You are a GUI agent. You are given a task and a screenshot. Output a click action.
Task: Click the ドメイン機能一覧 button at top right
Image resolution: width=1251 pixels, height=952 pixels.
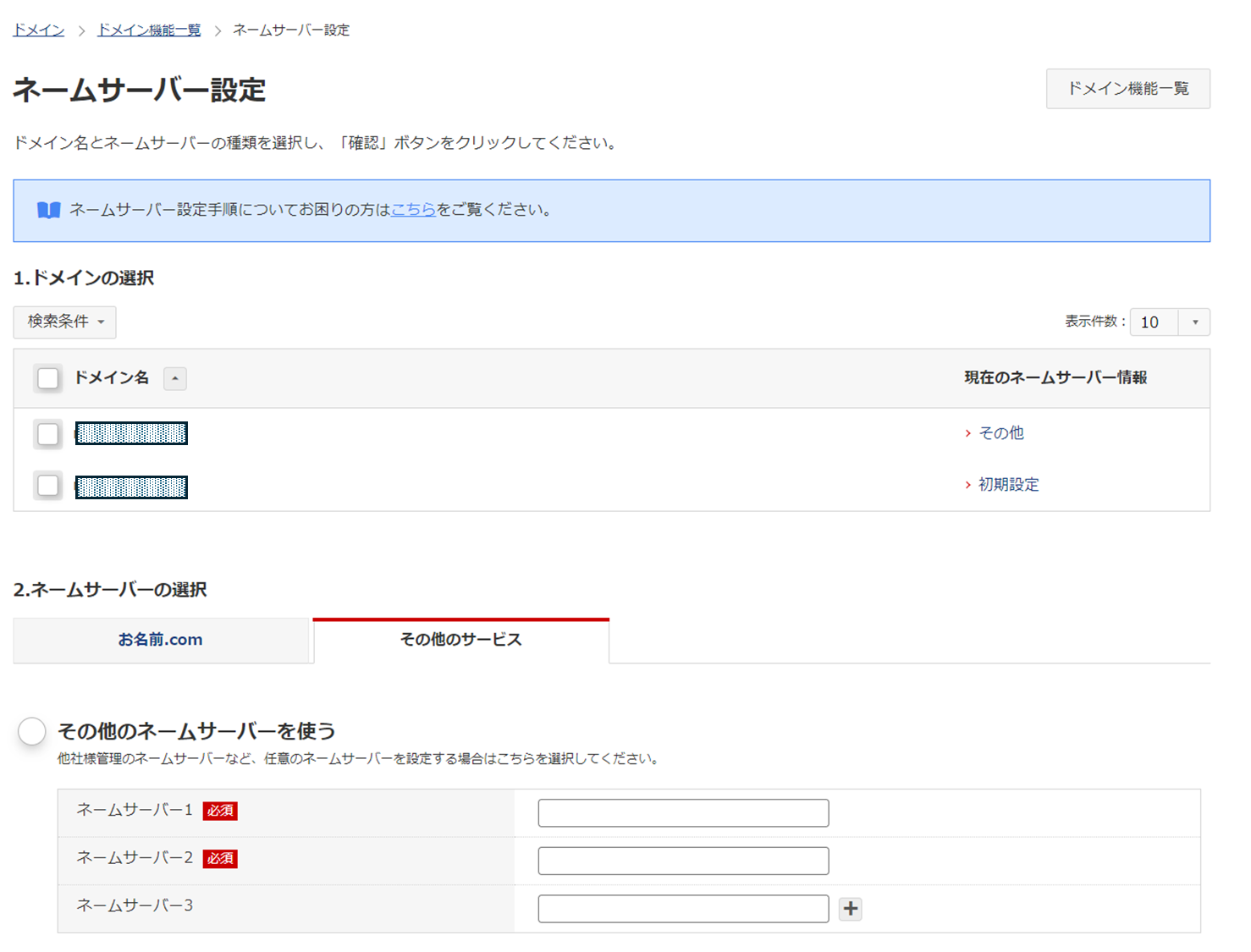(1128, 89)
